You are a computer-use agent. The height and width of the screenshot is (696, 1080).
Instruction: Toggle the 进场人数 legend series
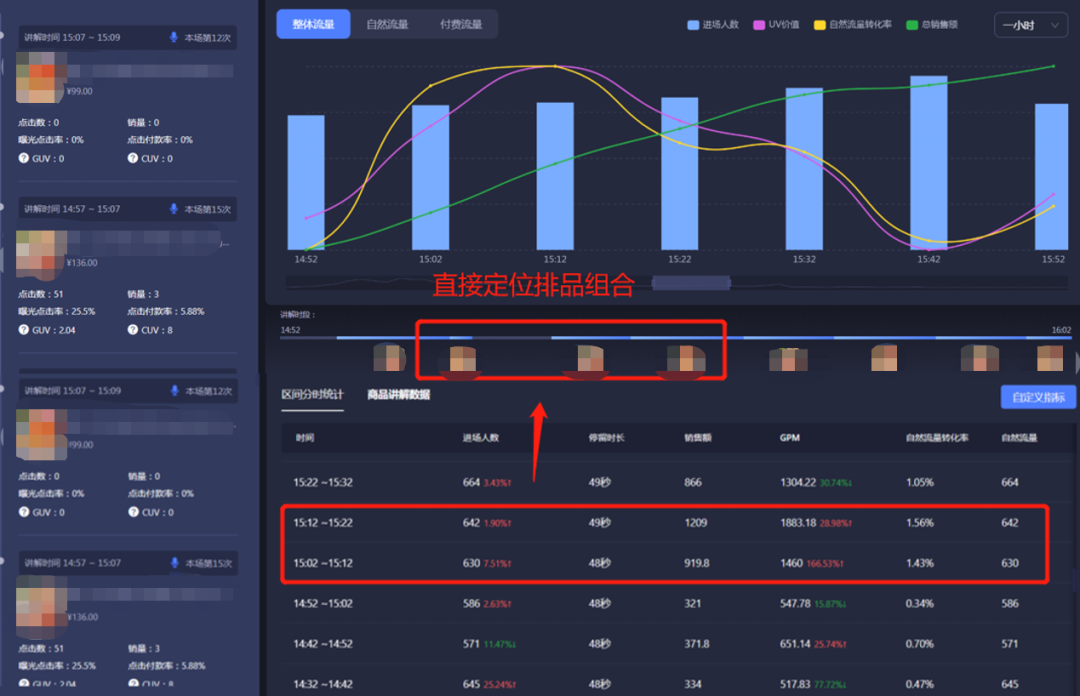(713, 24)
